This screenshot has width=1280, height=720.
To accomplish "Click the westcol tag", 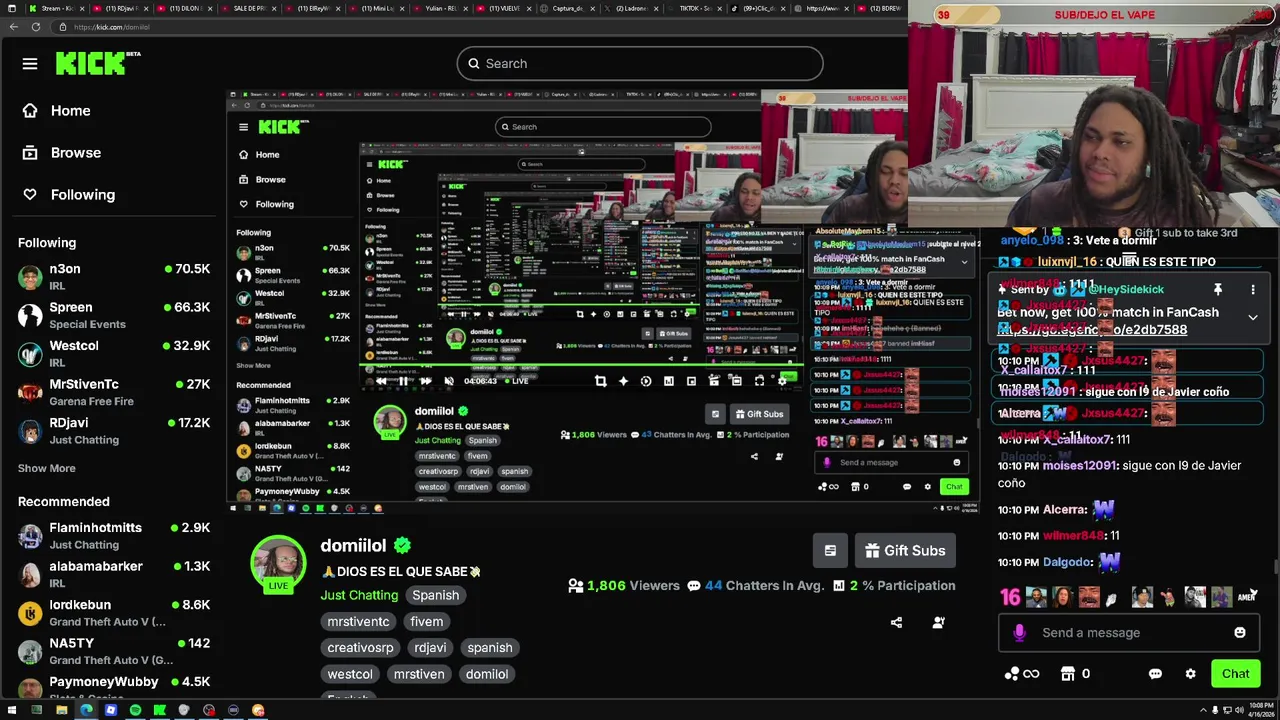I will pyautogui.click(x=350, y=674).
